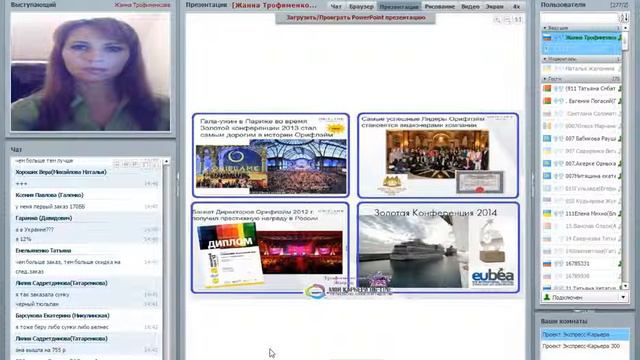Click flag icon next to Жанна Трофименко
The image size is (640, 360).
(x=547, y=38)
